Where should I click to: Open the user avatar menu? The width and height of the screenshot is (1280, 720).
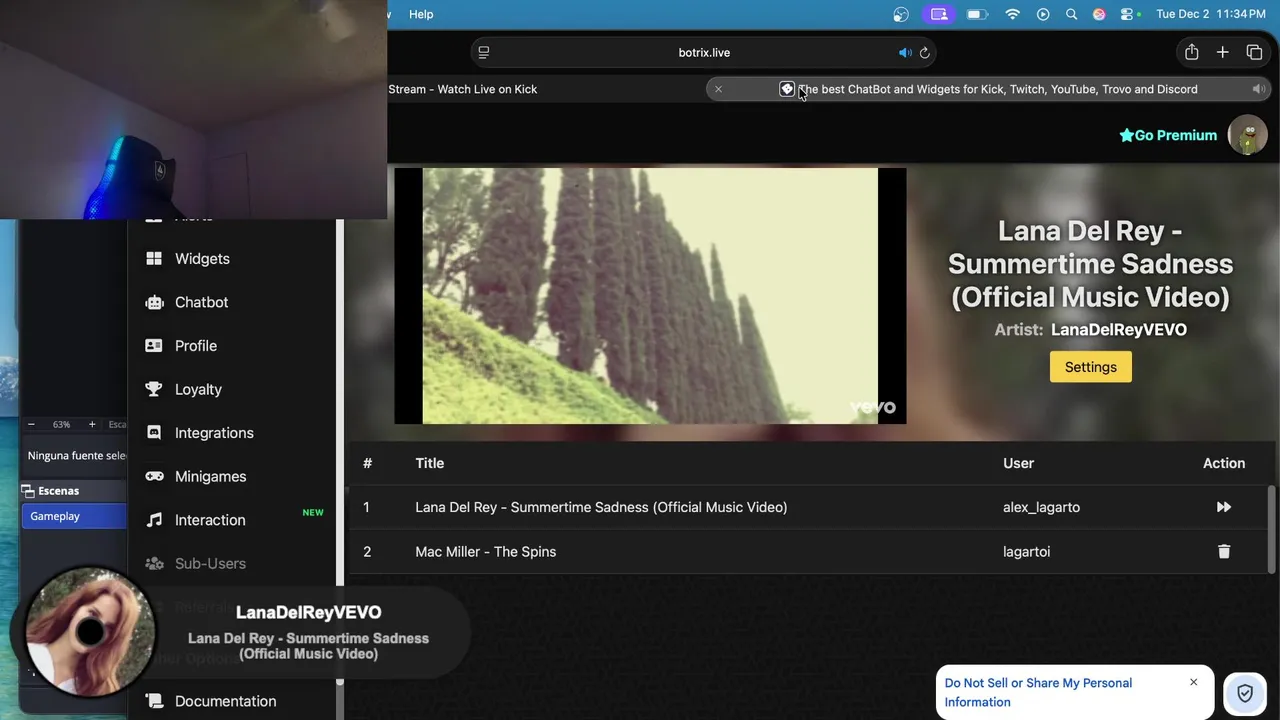(1247, 135)
